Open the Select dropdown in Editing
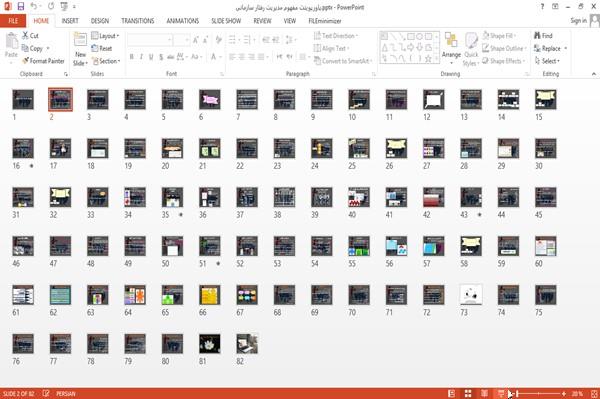This screenshot has height=399, width=600. tap(547, 61)
